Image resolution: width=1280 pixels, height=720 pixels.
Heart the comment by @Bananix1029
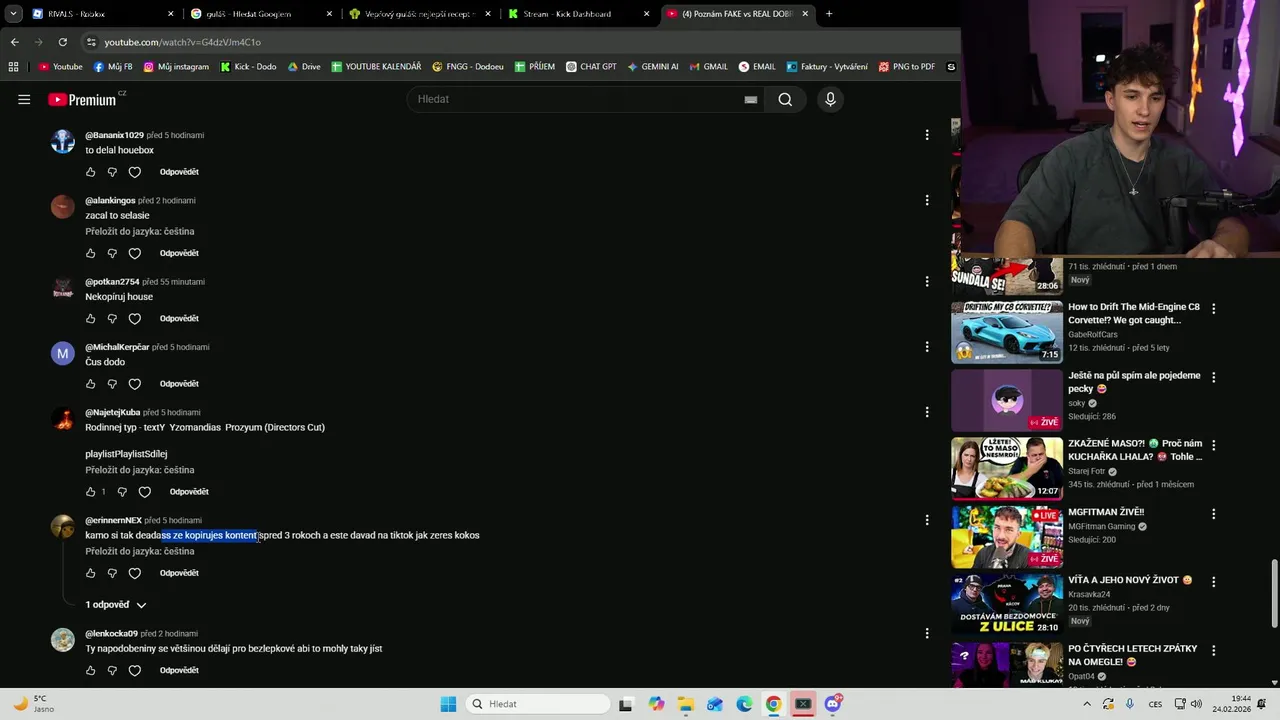(x=135, y=172)
